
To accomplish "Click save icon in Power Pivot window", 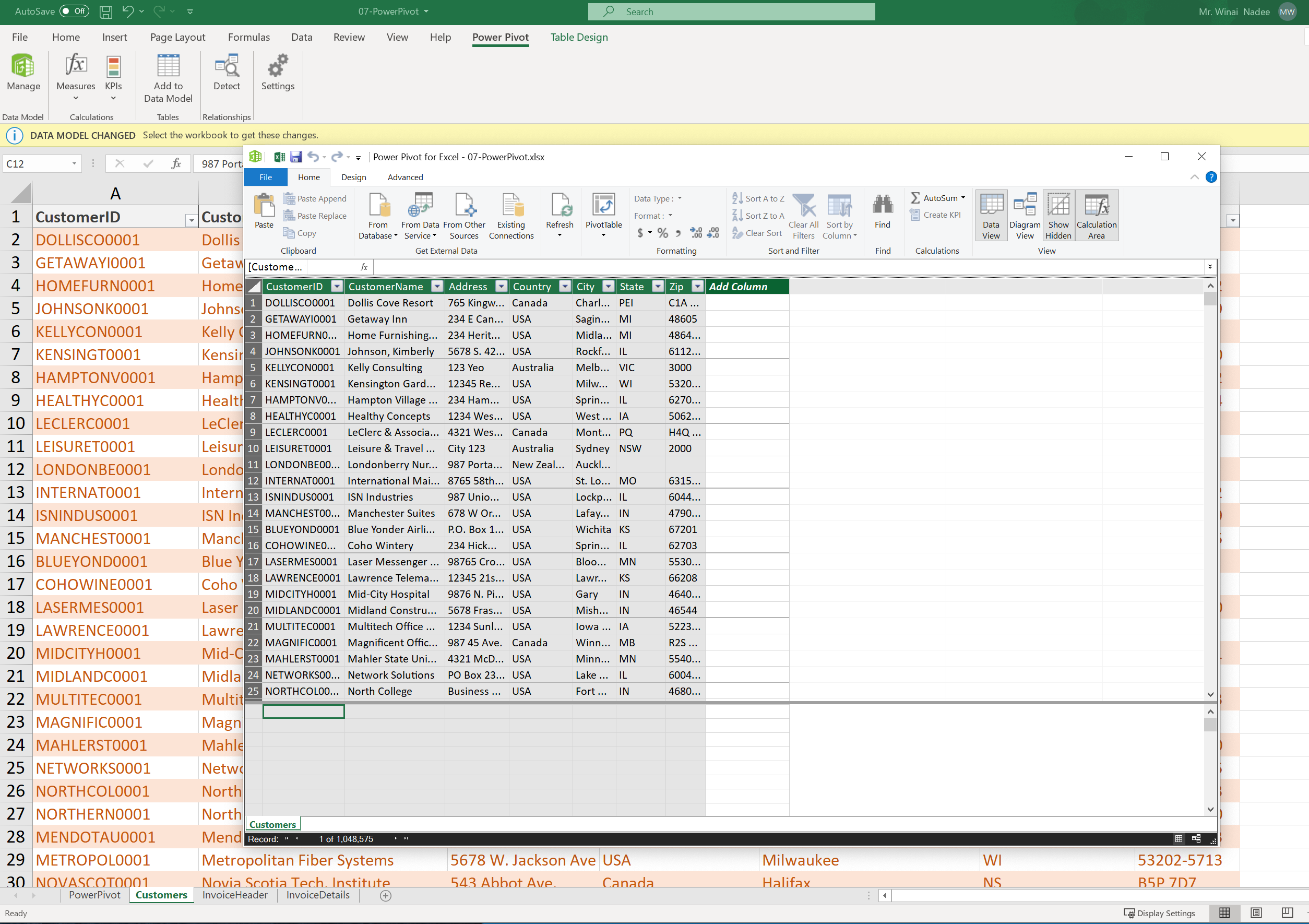I will (x=296, y=157).
